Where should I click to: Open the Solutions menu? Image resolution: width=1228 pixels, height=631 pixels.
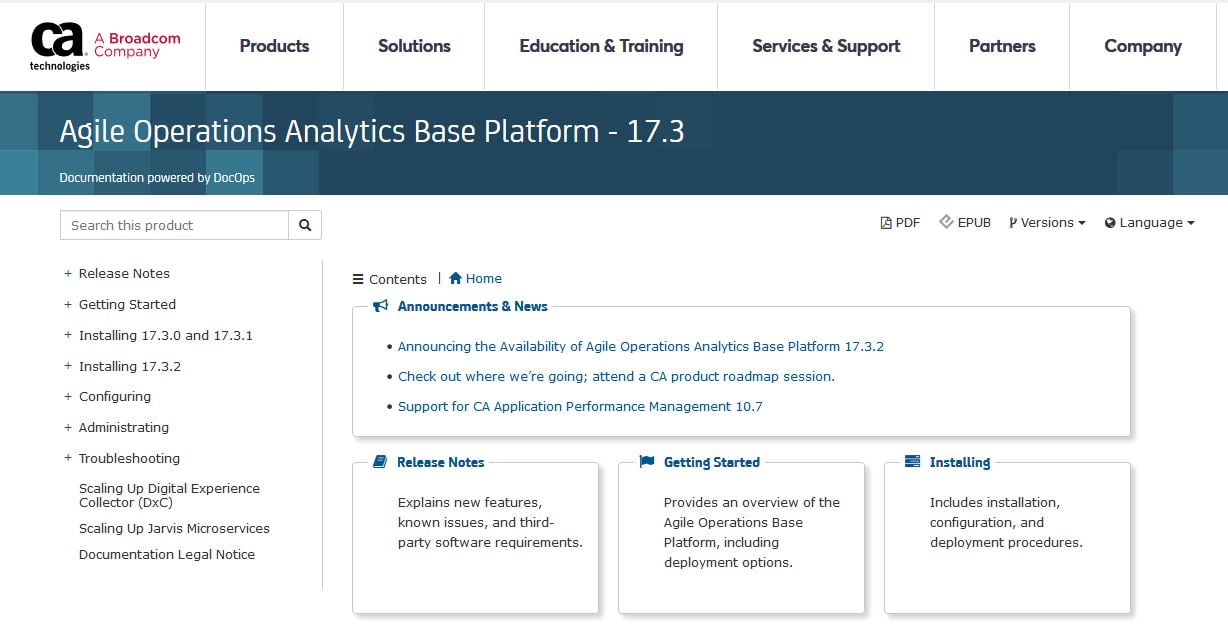414,46
